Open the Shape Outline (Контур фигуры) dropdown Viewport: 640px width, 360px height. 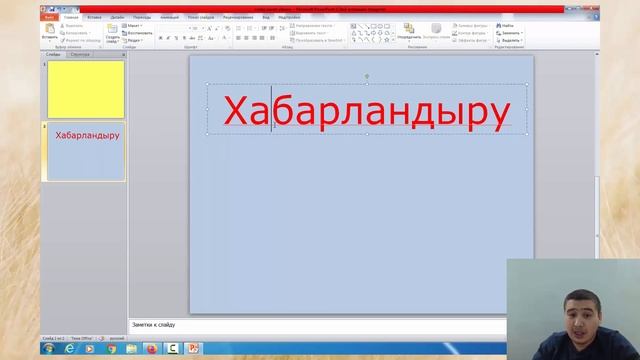[x=471, y=33]
